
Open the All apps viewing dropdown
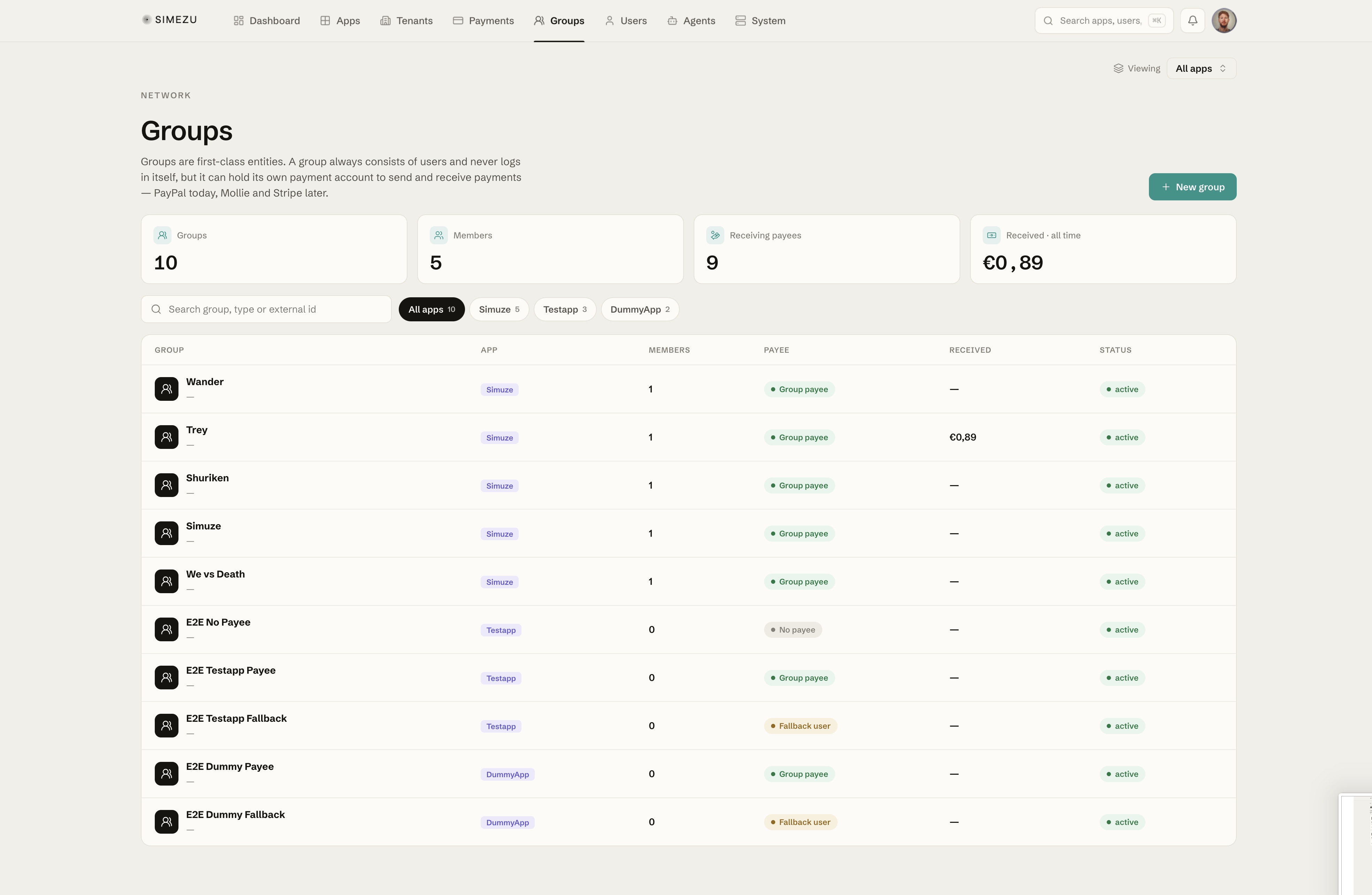pyautogui.click(x=1201, y=69)
